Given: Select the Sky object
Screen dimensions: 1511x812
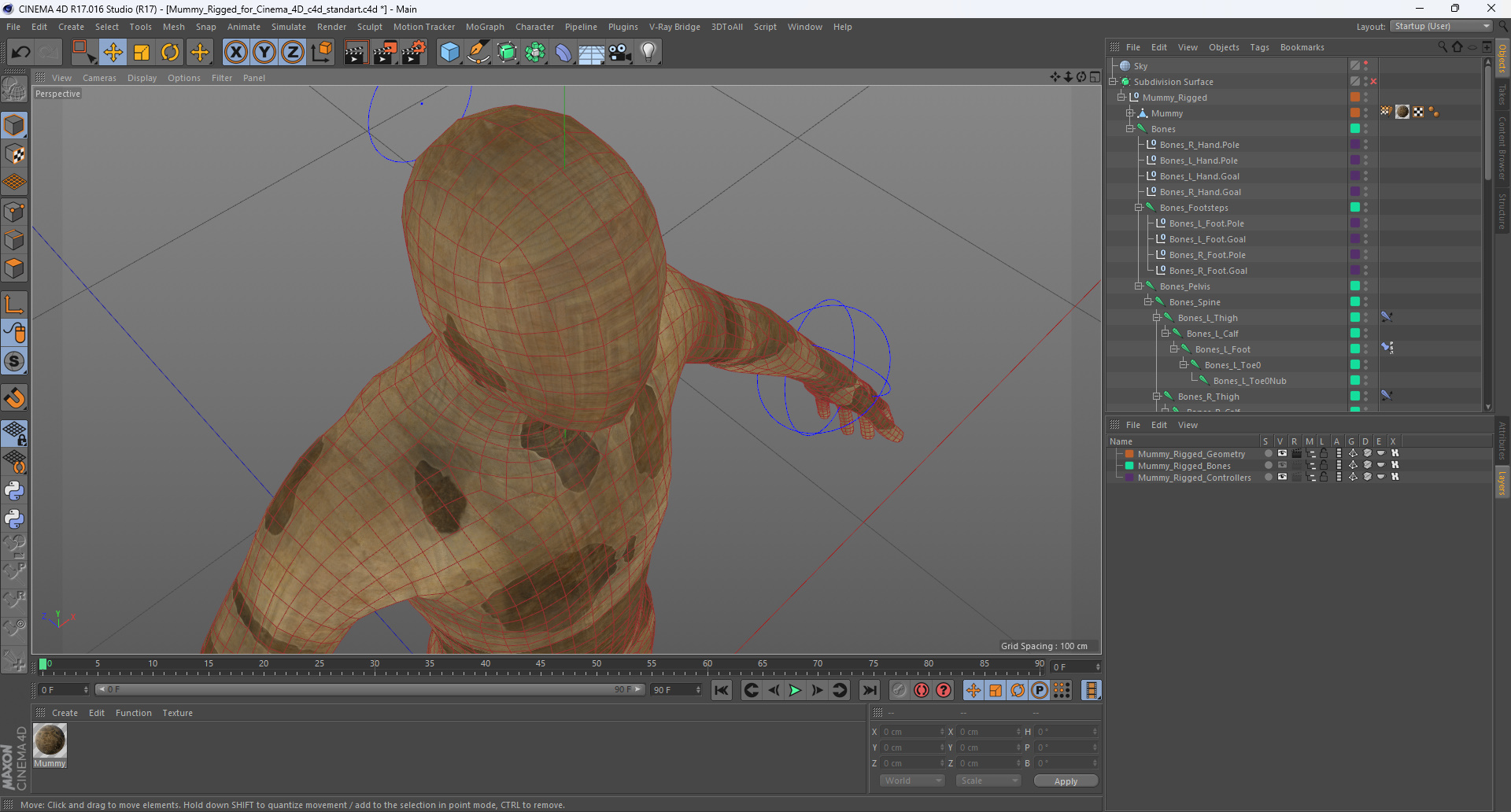Looking at the screenshot, I should [1140, 66].
